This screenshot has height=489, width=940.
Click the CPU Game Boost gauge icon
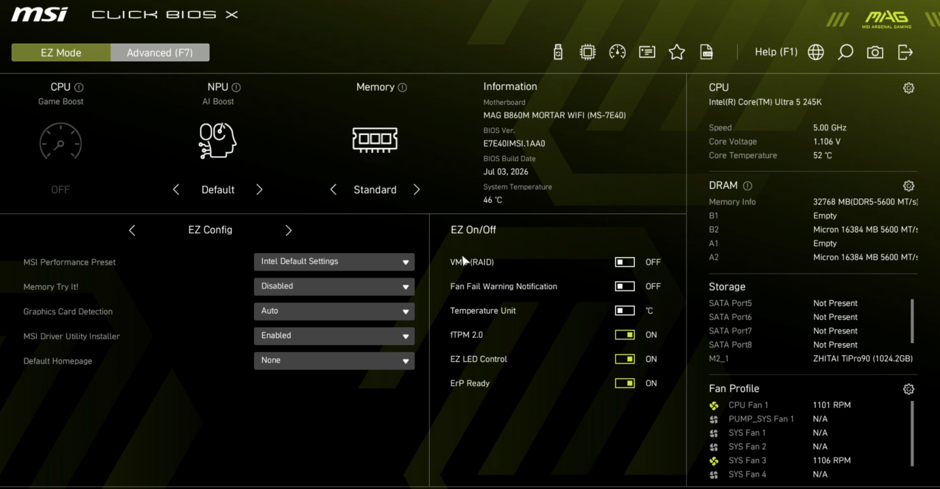[x=60, y=141]
